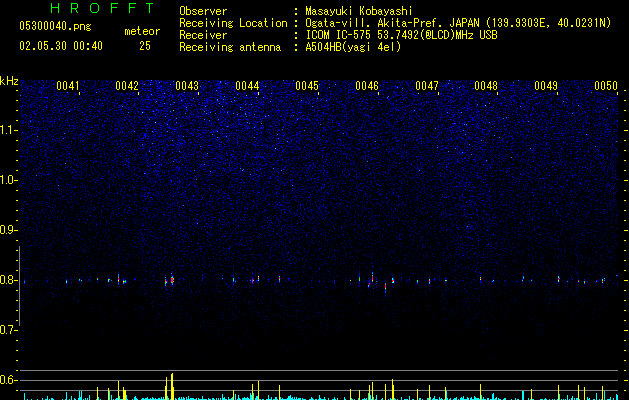The width and height of the screenshot is (629, 400).
Task: Click the 0.6 kHz axis label
Action: (8, 380)
